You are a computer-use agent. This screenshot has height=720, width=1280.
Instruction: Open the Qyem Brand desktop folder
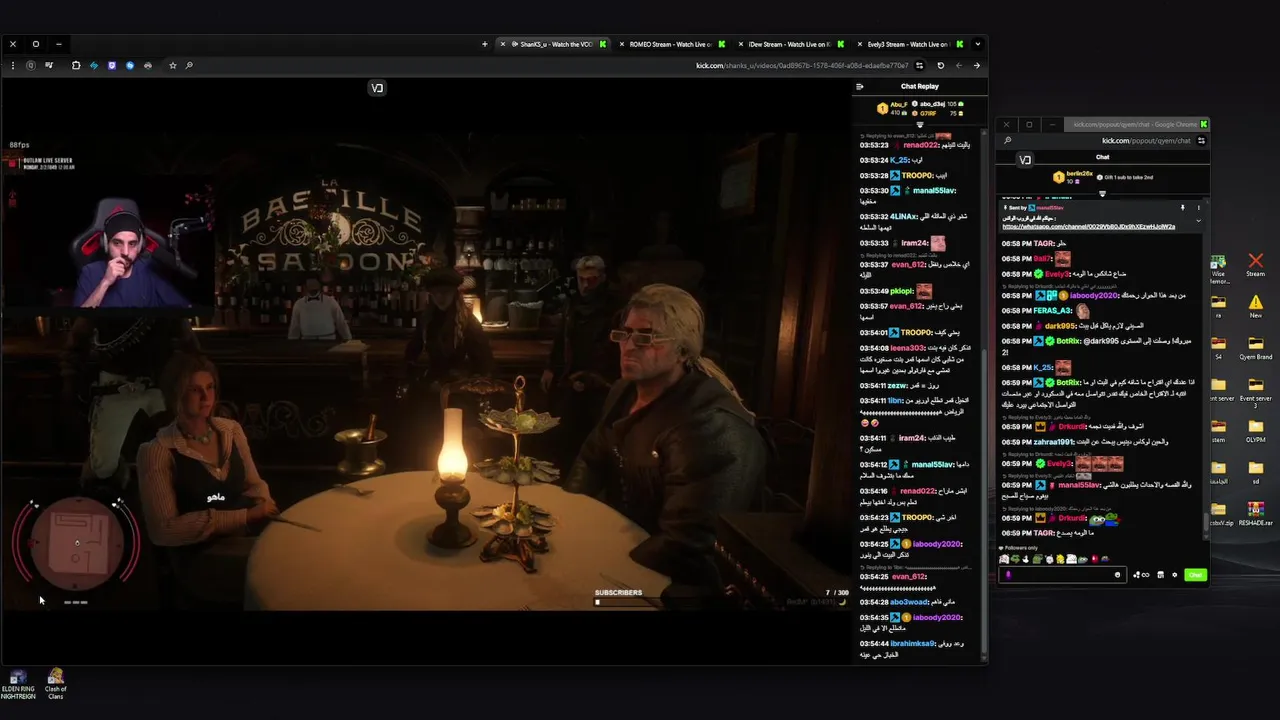tap(1255, 348)
